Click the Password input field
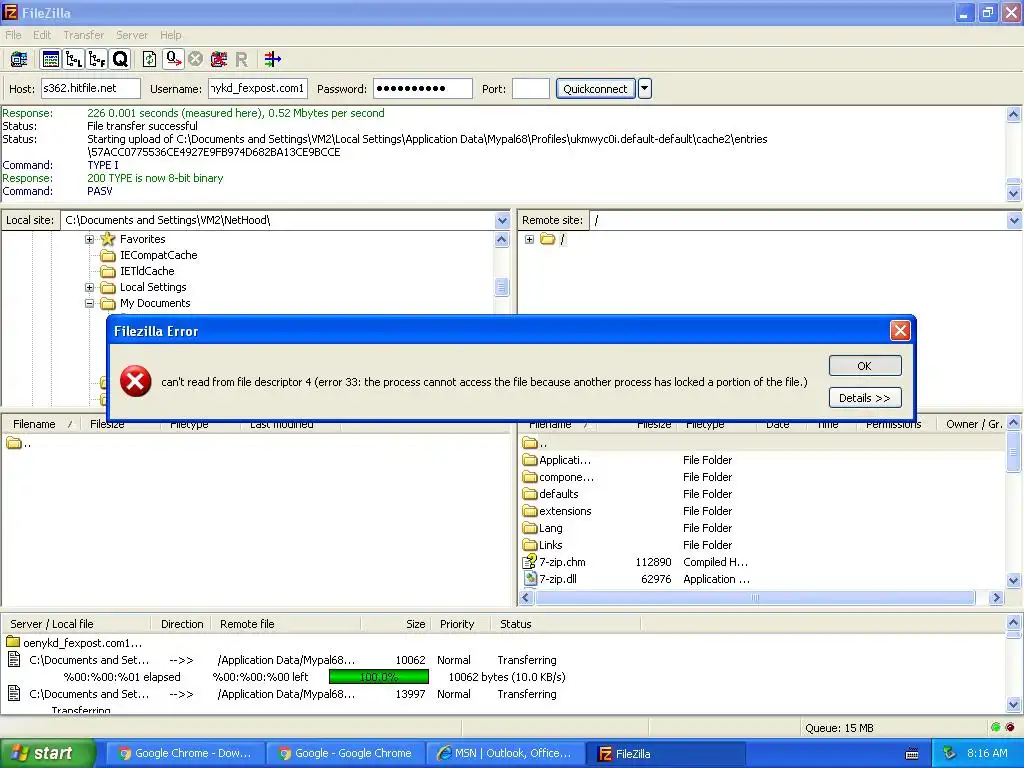Screen dimensions: 1024x768 pos(423,88)
